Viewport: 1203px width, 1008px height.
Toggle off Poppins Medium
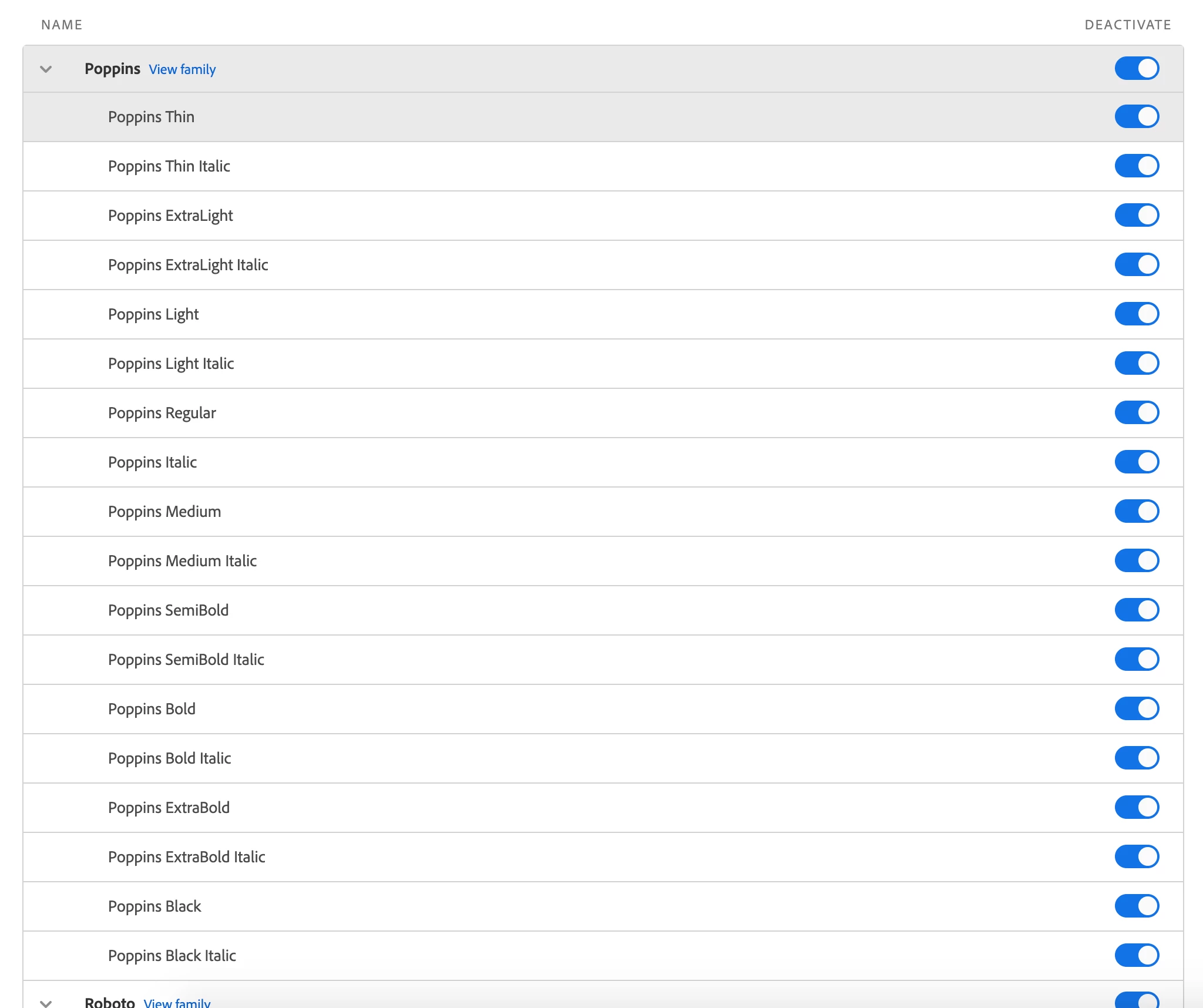click(x=1137, y=511)
